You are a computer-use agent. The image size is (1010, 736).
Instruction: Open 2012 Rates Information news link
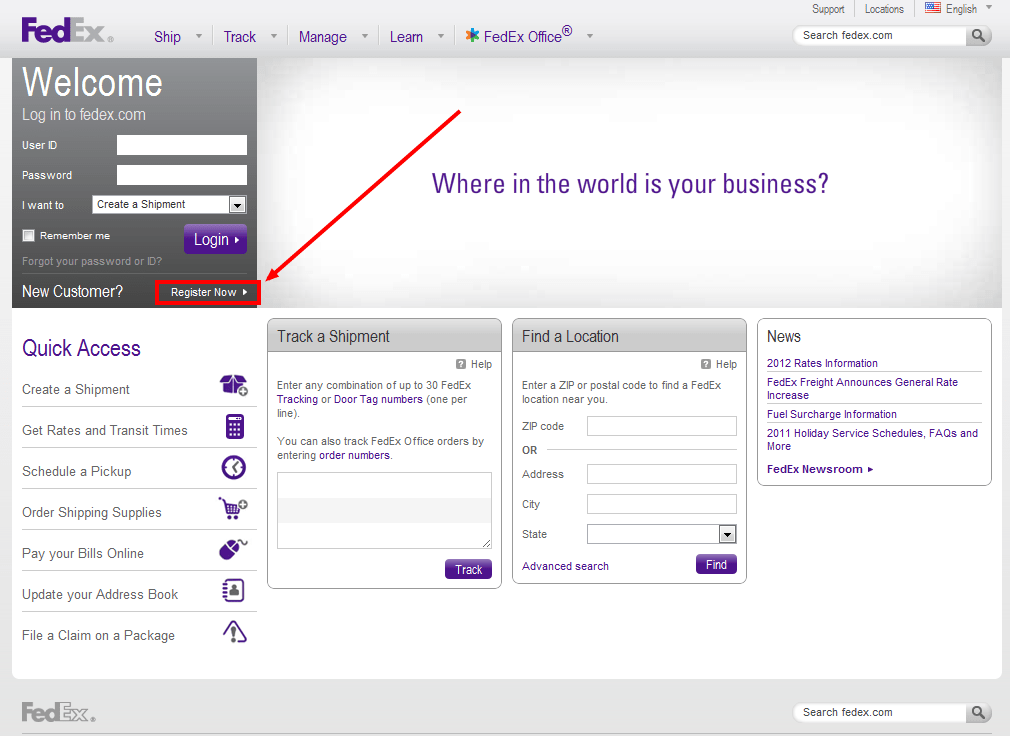(822, 363)
